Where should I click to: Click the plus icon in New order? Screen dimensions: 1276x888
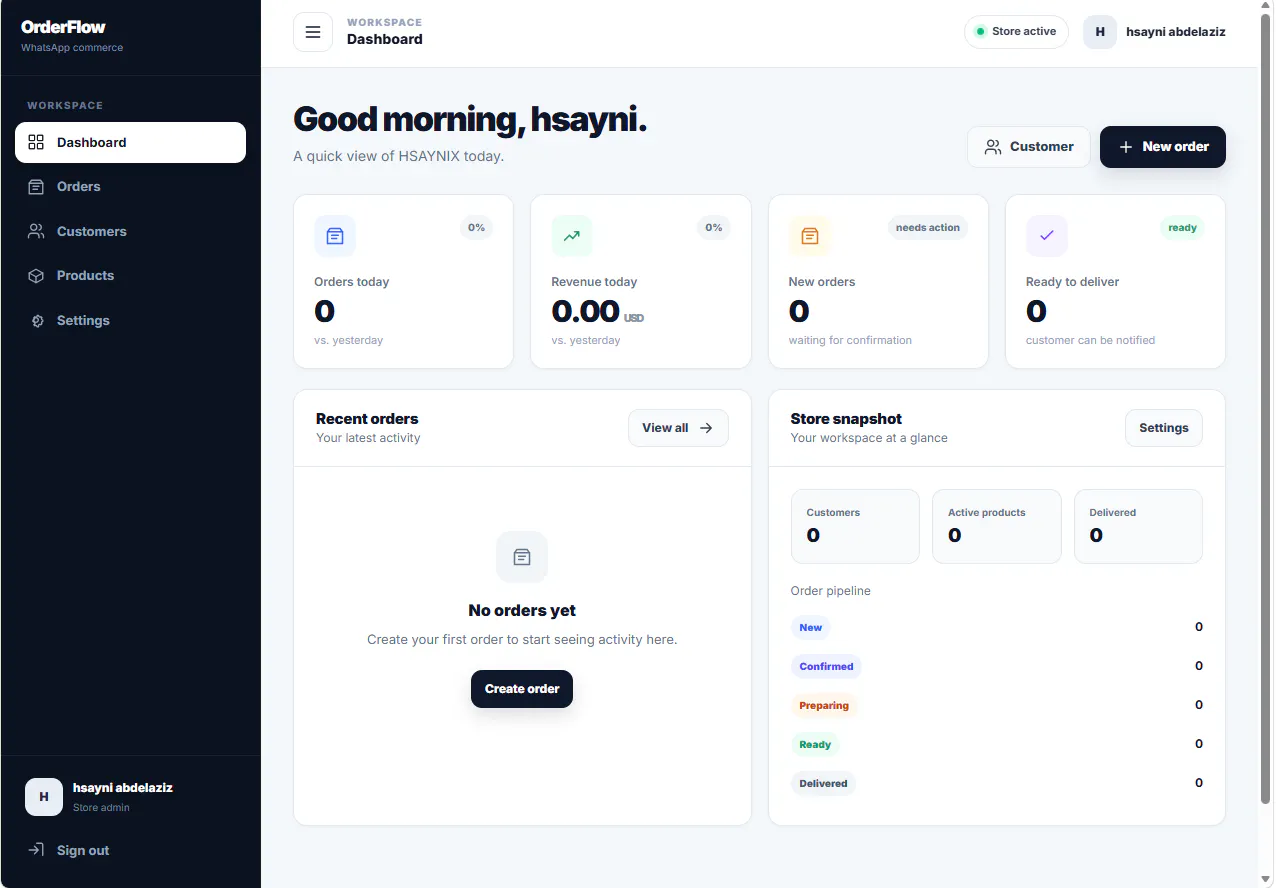click(x=1126, y=147)
